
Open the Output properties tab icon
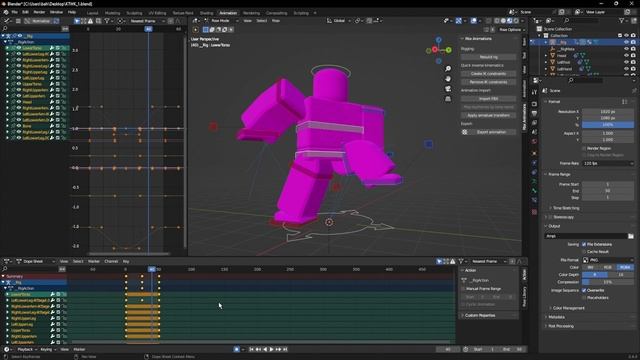pyautogui.click(x=534, y=113)
